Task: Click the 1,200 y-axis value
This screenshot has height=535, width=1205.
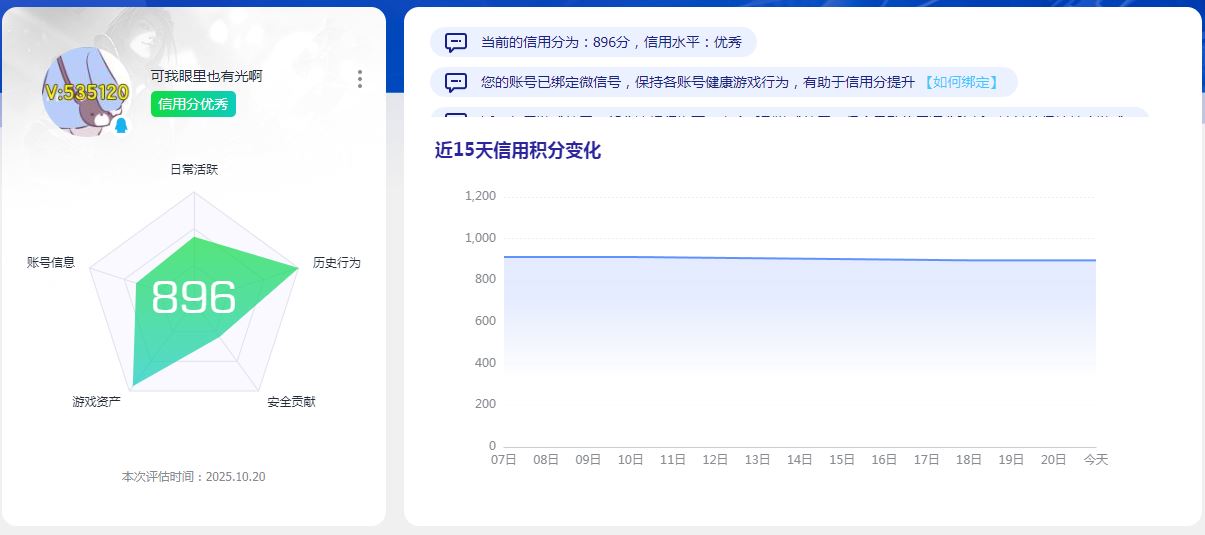Action: (x=480, y=196)
